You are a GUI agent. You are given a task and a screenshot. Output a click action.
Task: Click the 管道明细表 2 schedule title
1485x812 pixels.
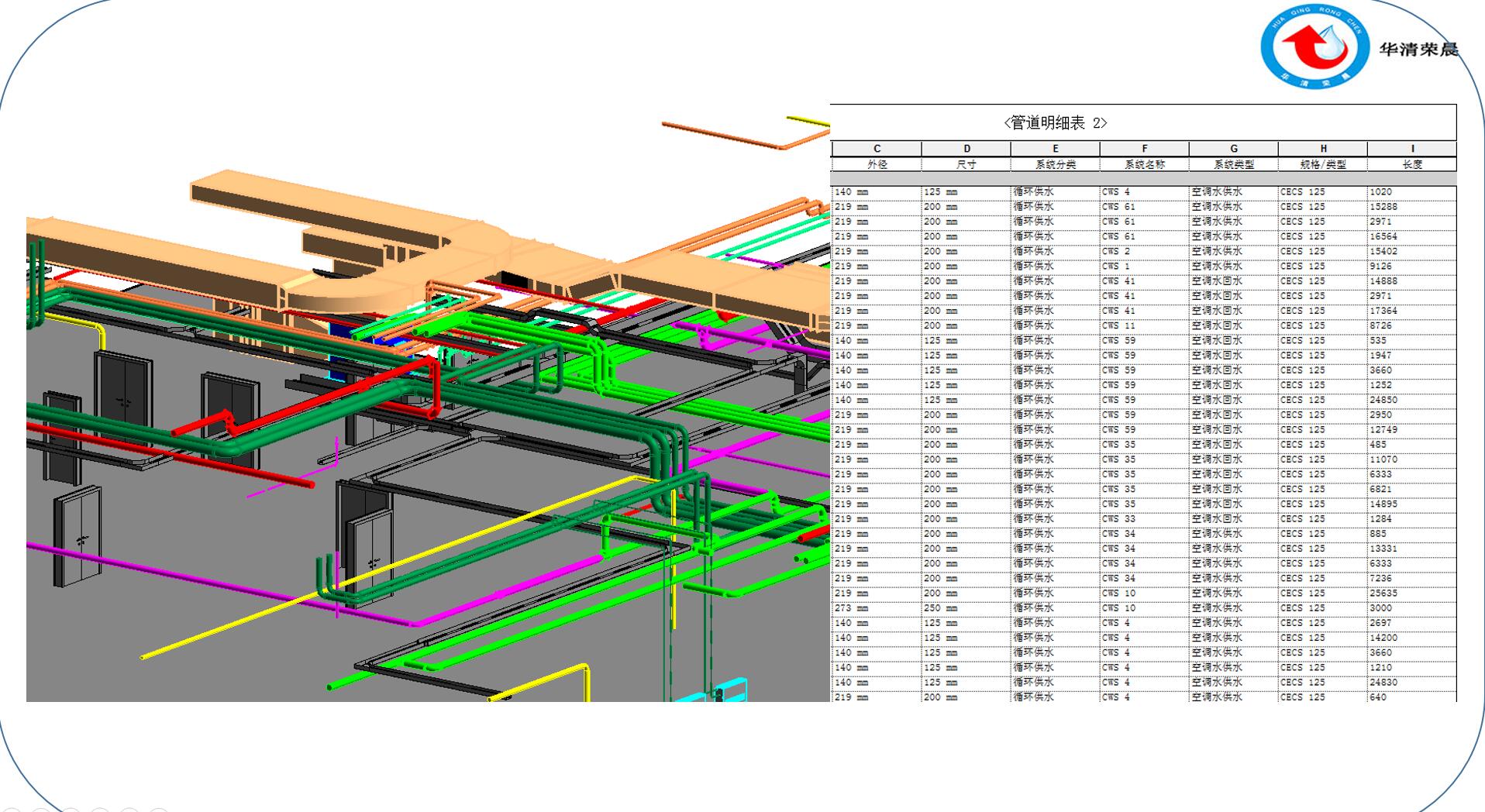(1055, 122)
